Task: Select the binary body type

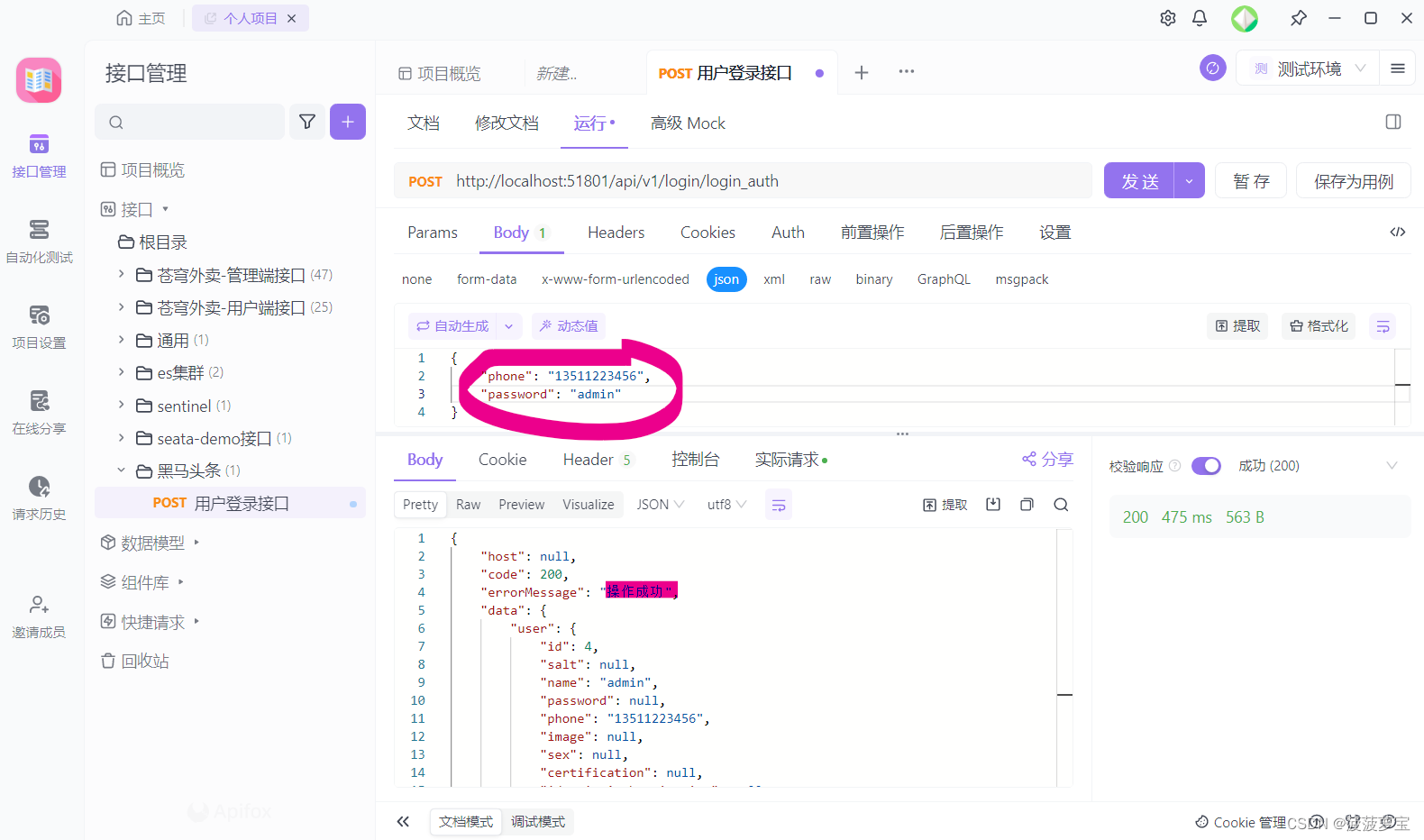Action: [874, 279]
